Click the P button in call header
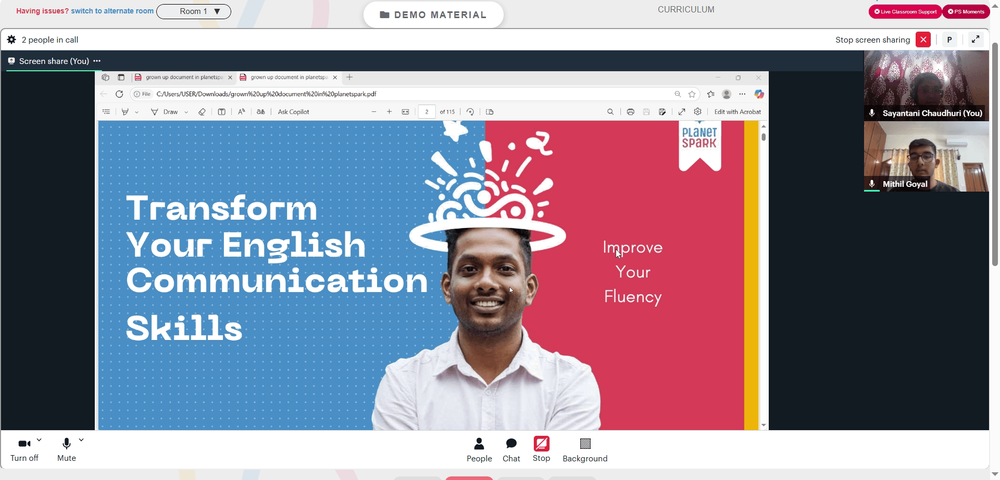This screenshot has width=1000, height=480. (x=949, y=40)
